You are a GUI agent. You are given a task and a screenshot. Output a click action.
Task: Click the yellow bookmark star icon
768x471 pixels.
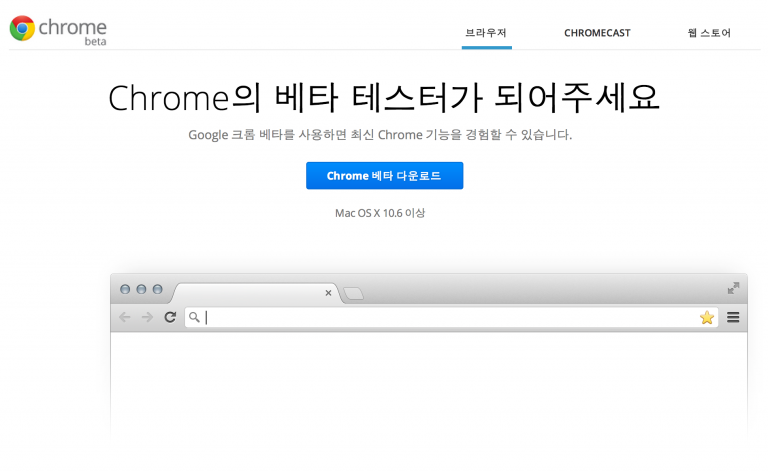tap(707, 317)
